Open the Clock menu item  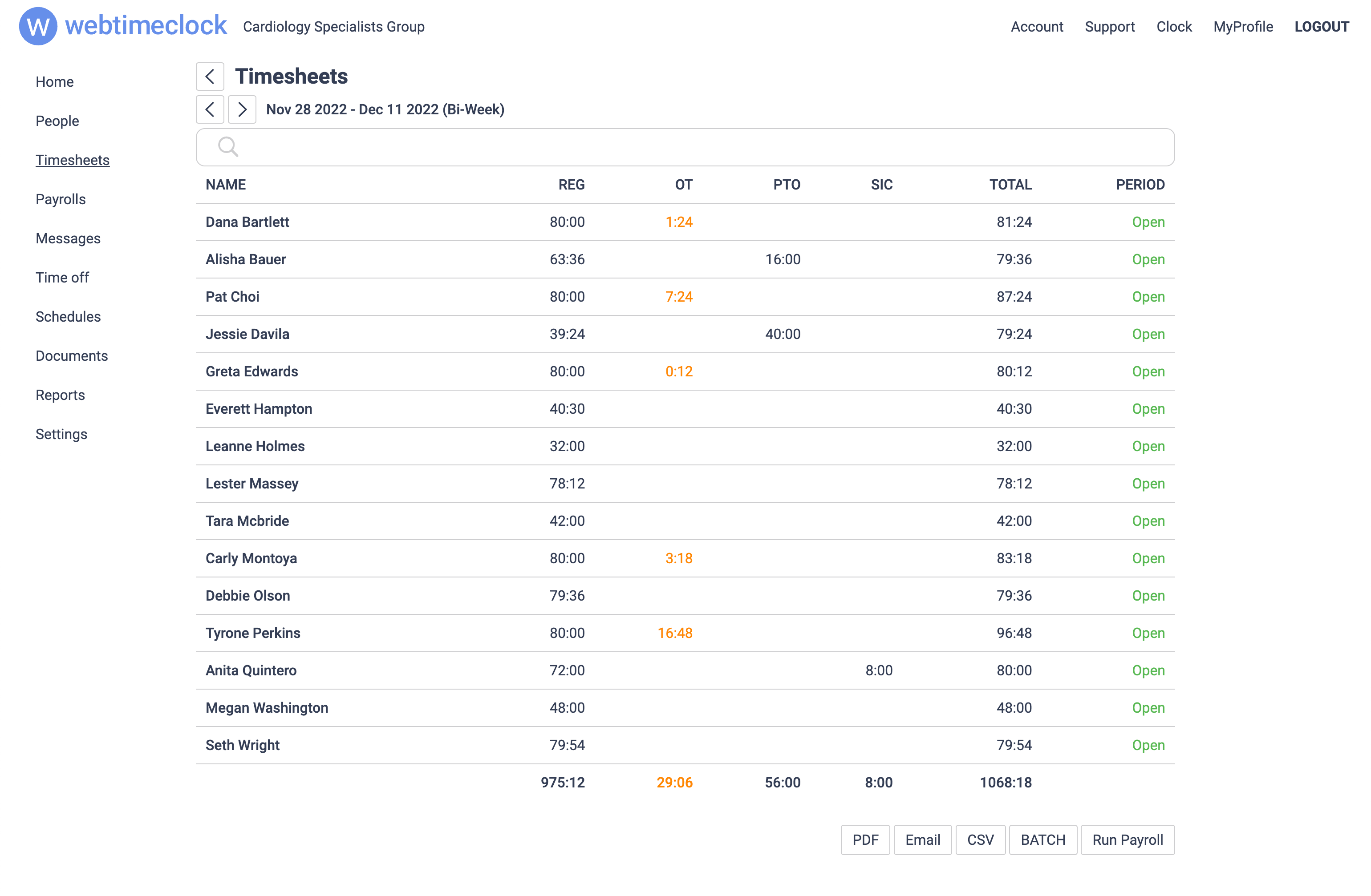1174,27
